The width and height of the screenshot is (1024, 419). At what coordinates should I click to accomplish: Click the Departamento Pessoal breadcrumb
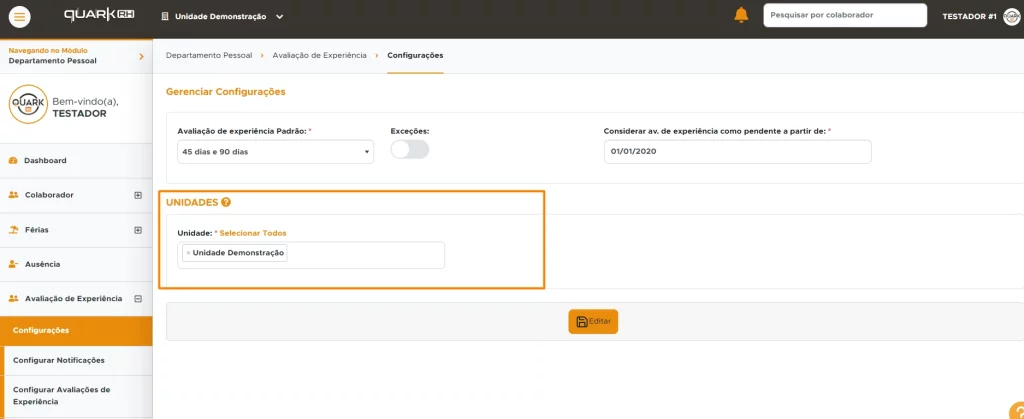209,55
